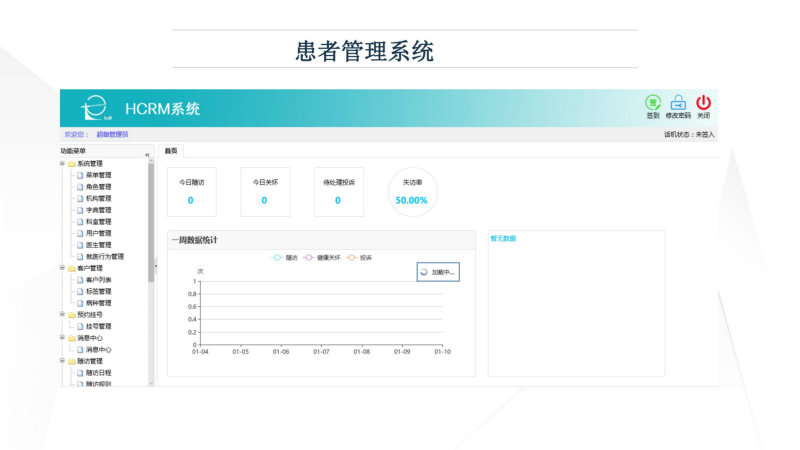Toggle the 投诉 series in chart legend
Viewport: 800px width, 450px height.
[x=359, y=258]
